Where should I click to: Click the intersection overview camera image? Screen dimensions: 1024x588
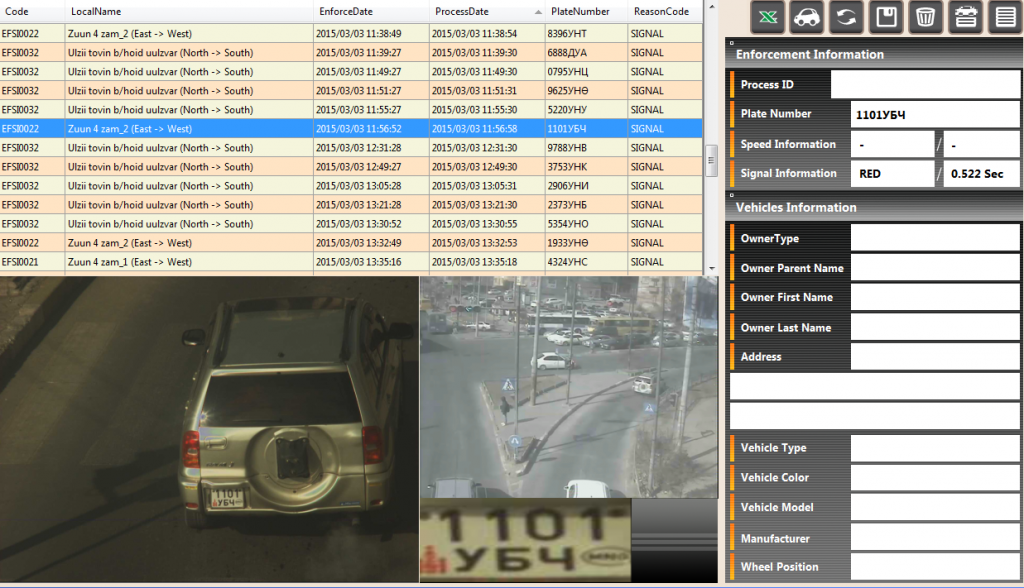click(568, 387)
